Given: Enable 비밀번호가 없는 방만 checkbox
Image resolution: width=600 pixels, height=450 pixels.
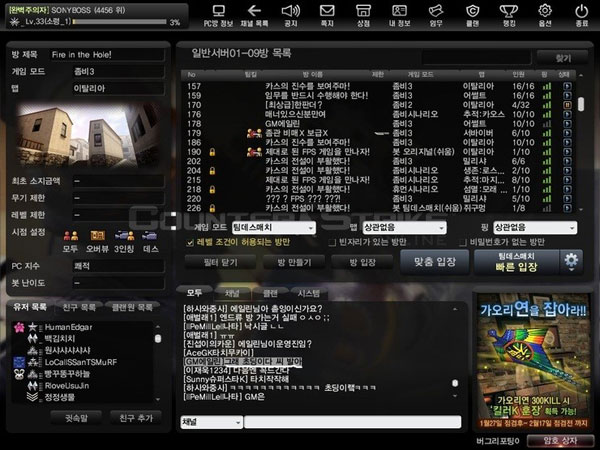Looking at the screenshot, I should (x=462, y=243).
